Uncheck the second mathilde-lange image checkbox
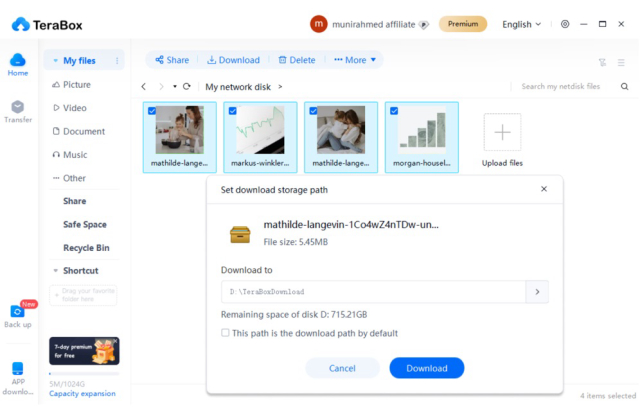Screen dimensions: 640x407 [x=313, y=111]
